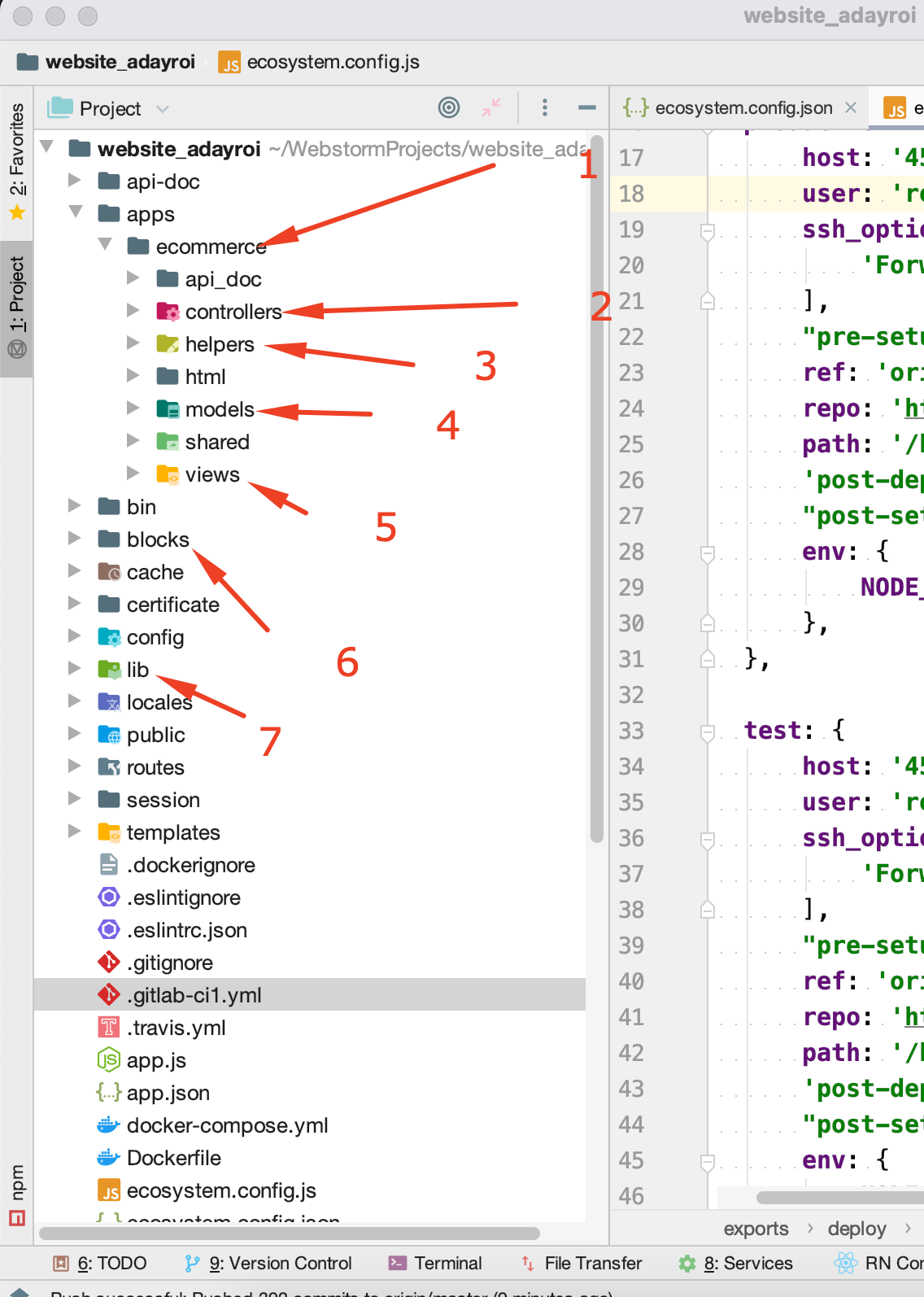Viewport: 924px width, 1297px height.
Task: Expand the api-doc folder
Action: click(75, 180)
